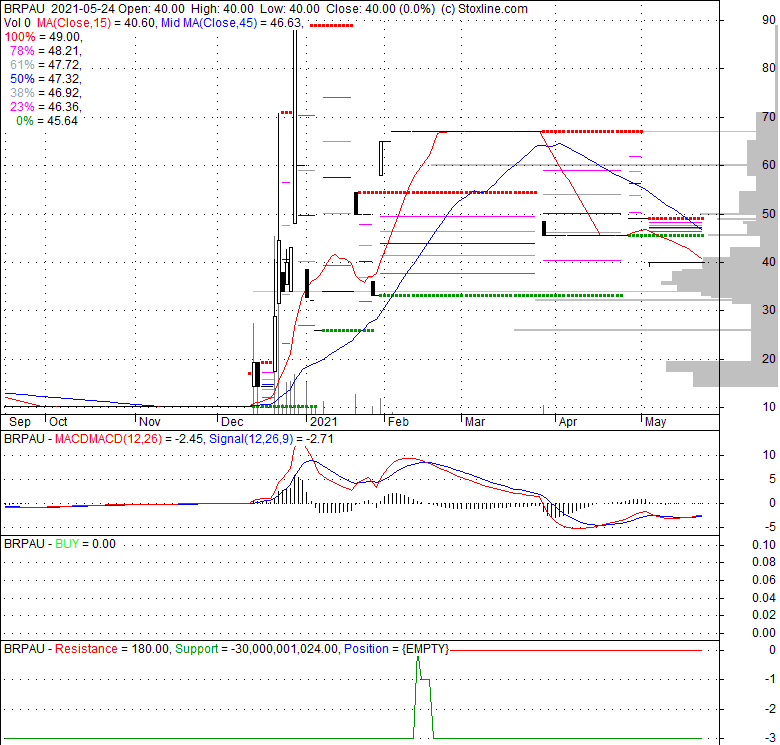Select the '50% = 47.32' Fibonacci level
This screenshot has width=780, height=745.
click(x=45, y=79)
